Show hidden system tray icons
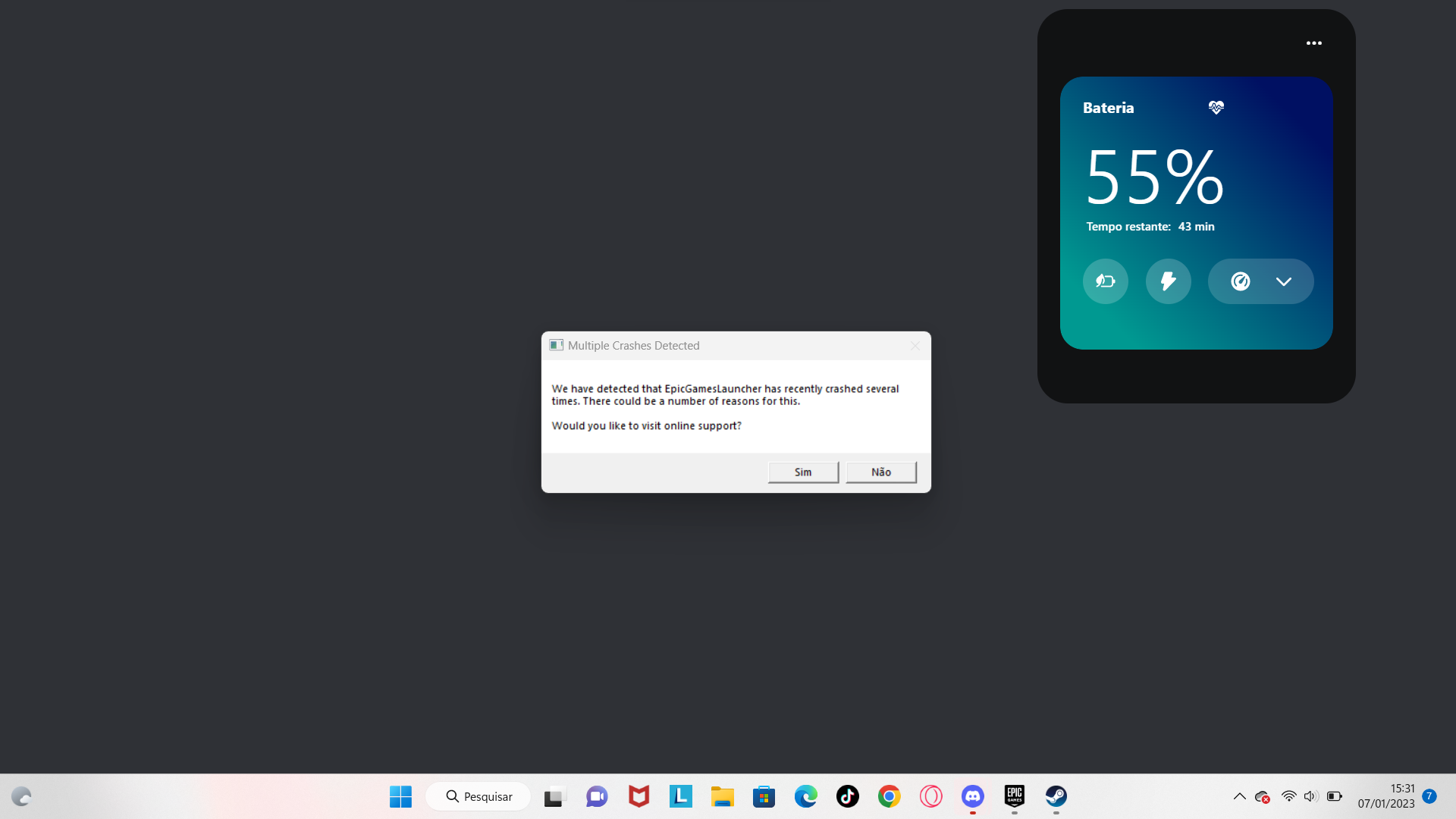The height and width of the screenshot is (819, 1456). 1239,796
